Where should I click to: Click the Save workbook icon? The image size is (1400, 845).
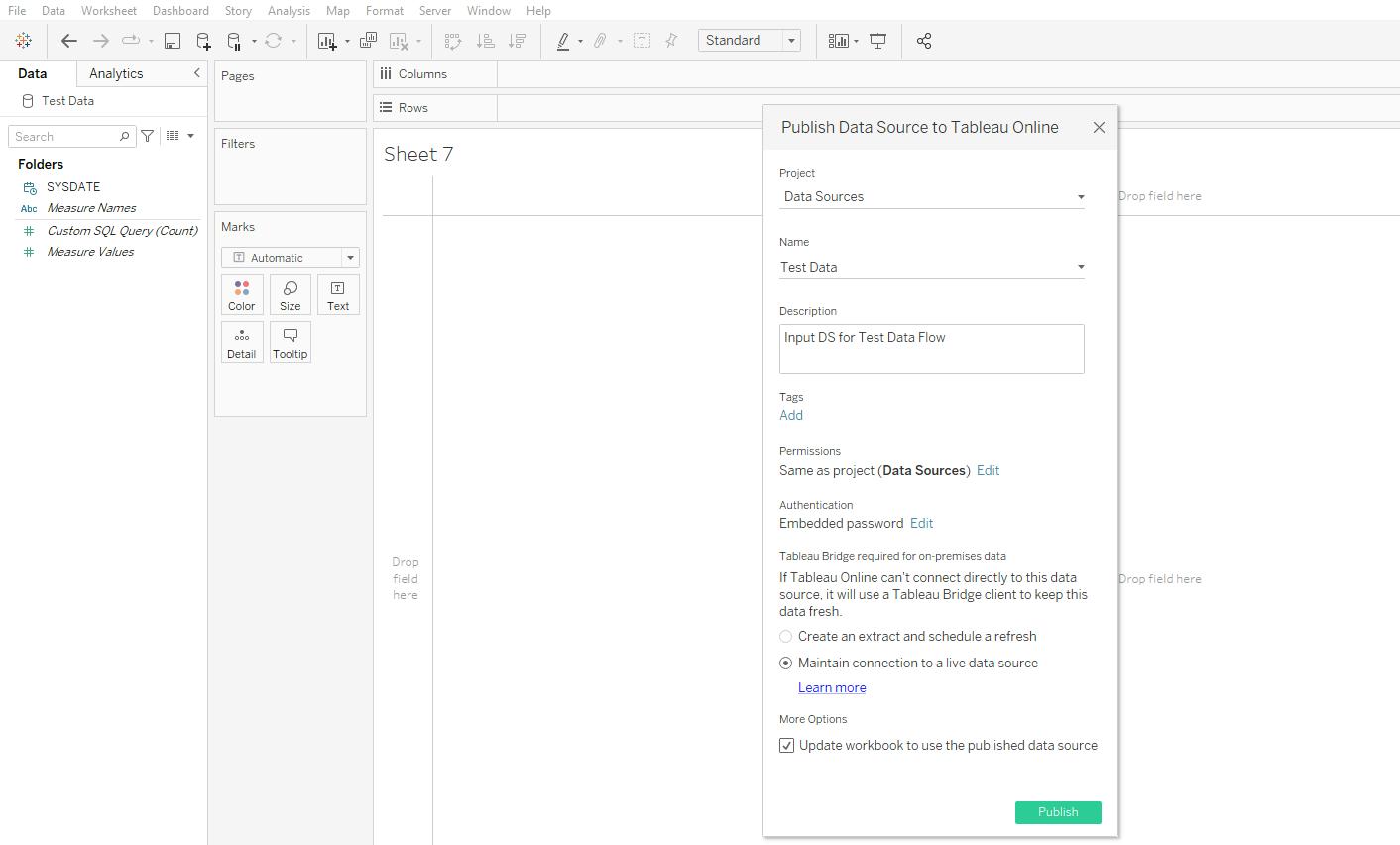[172, 40]
